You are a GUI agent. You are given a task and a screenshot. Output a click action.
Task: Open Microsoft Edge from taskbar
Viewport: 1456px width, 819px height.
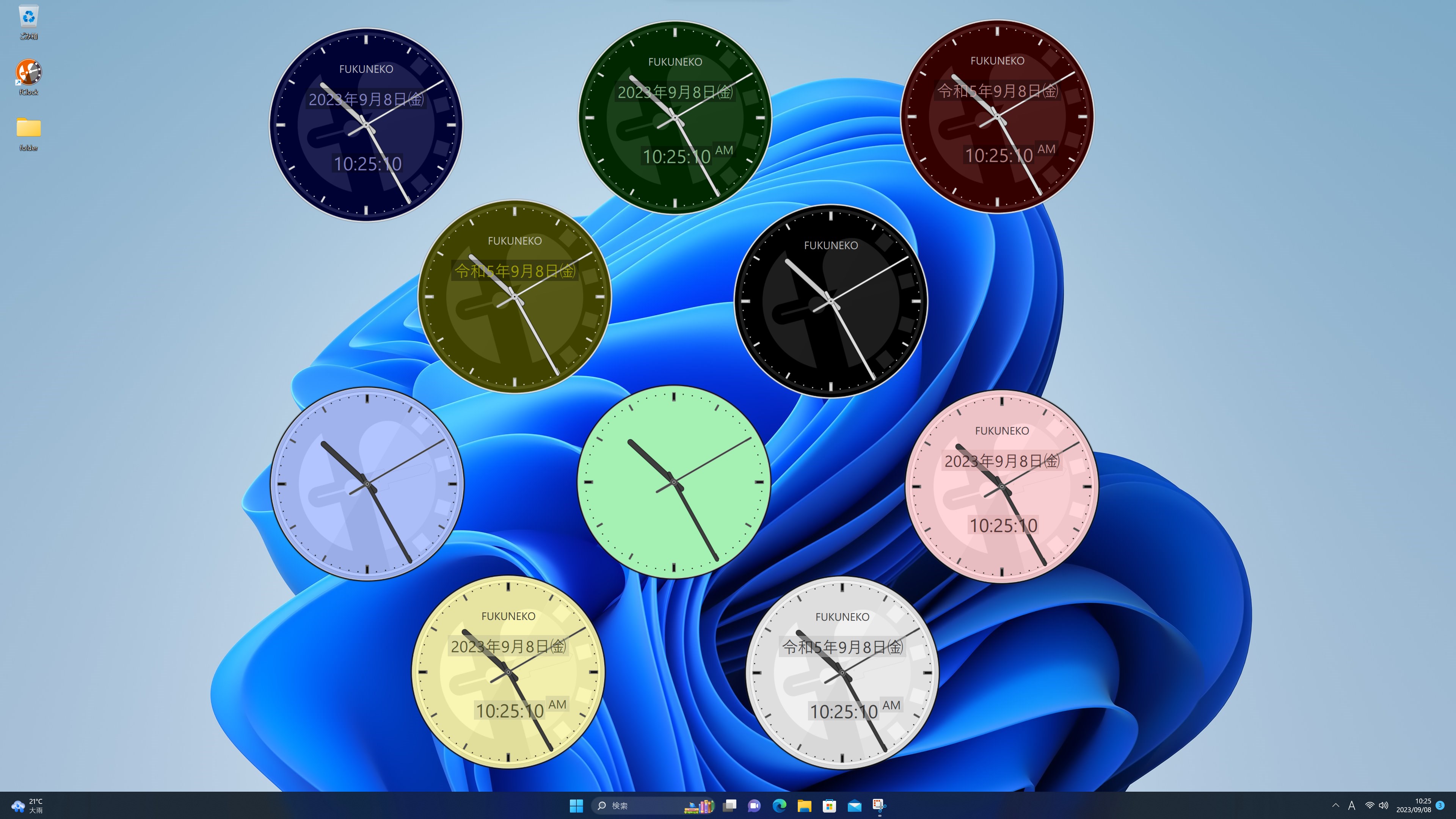[780, 805]
